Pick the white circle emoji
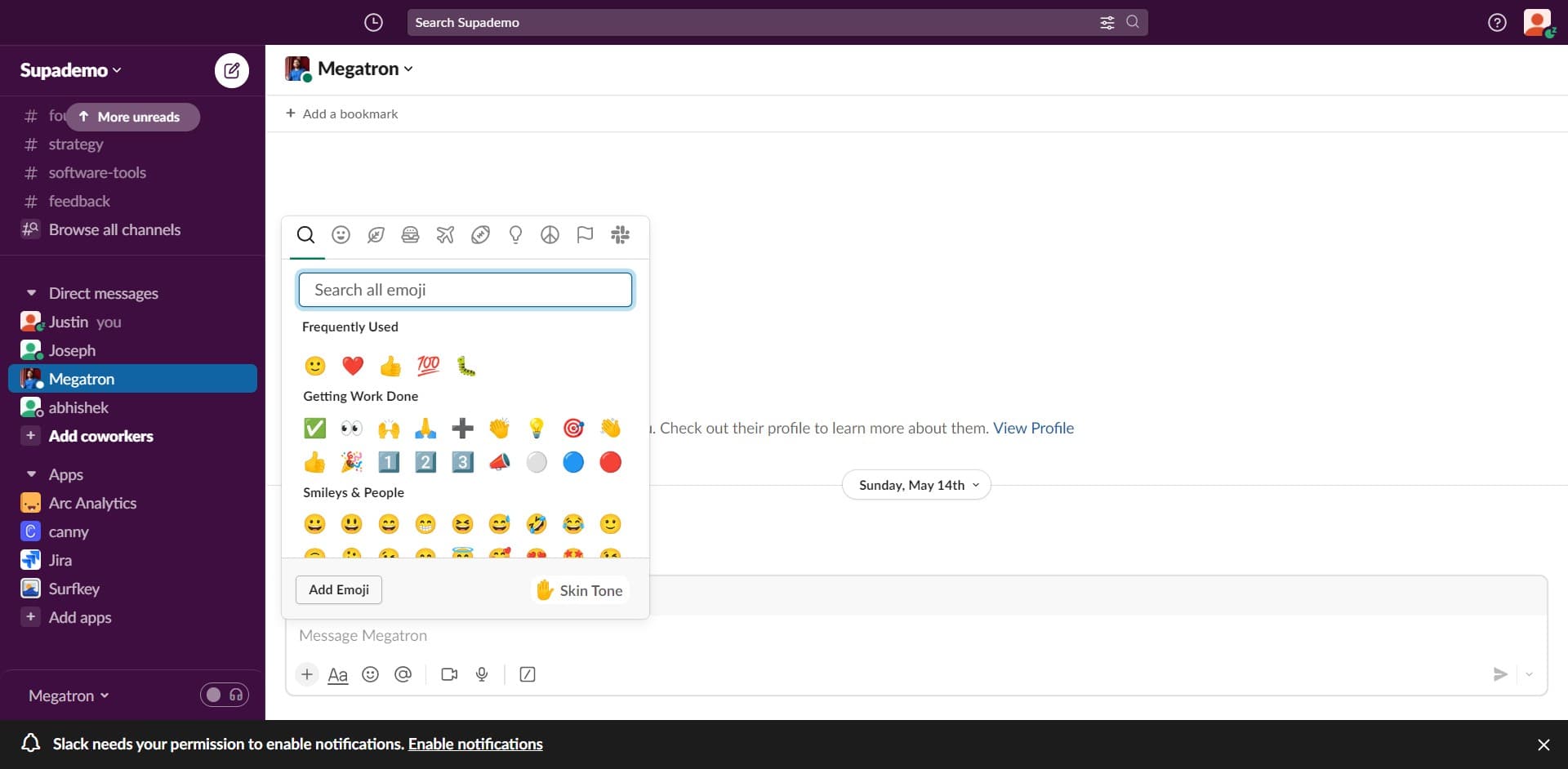 click(537, 462)
